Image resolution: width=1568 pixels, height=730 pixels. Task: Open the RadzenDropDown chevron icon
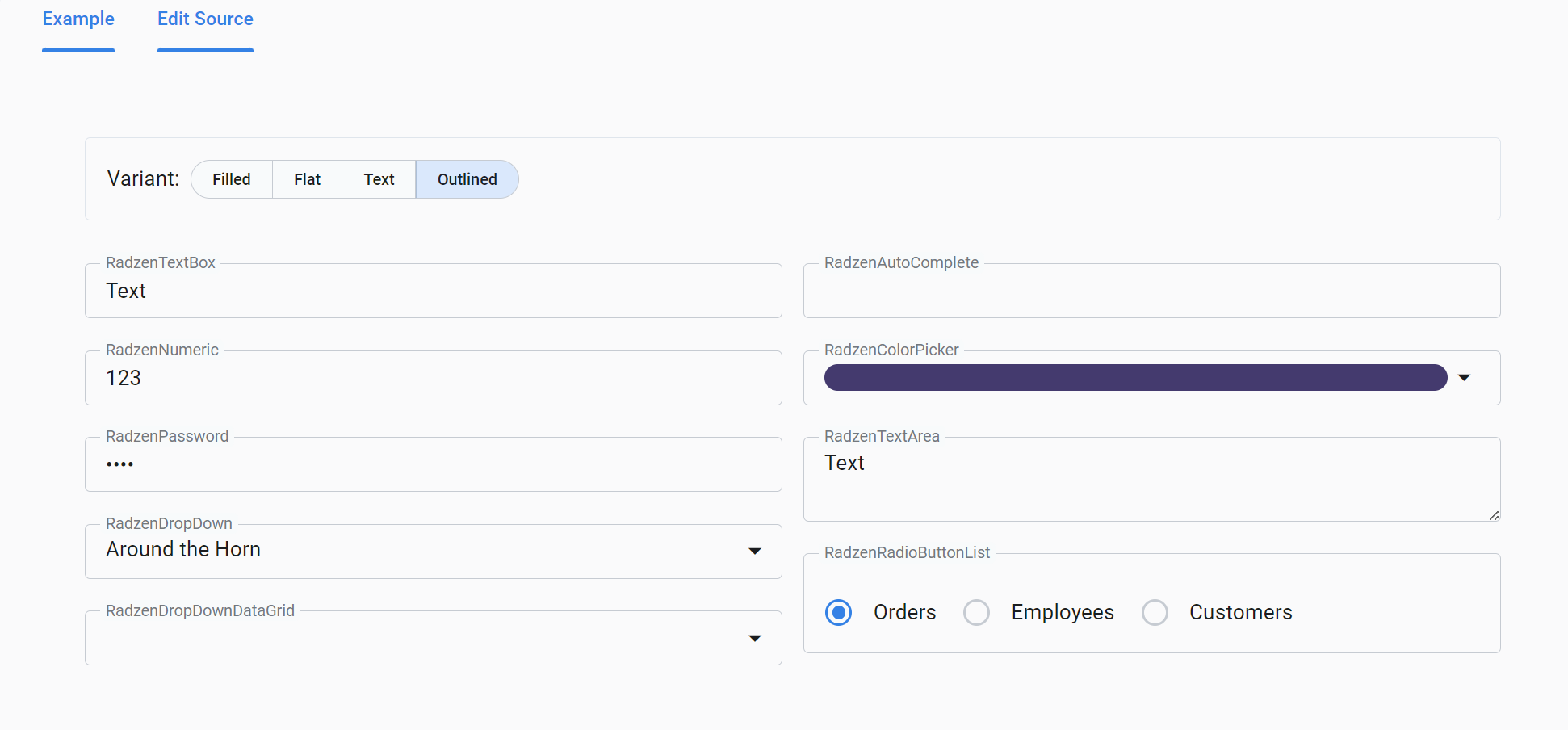click(756, 551)
